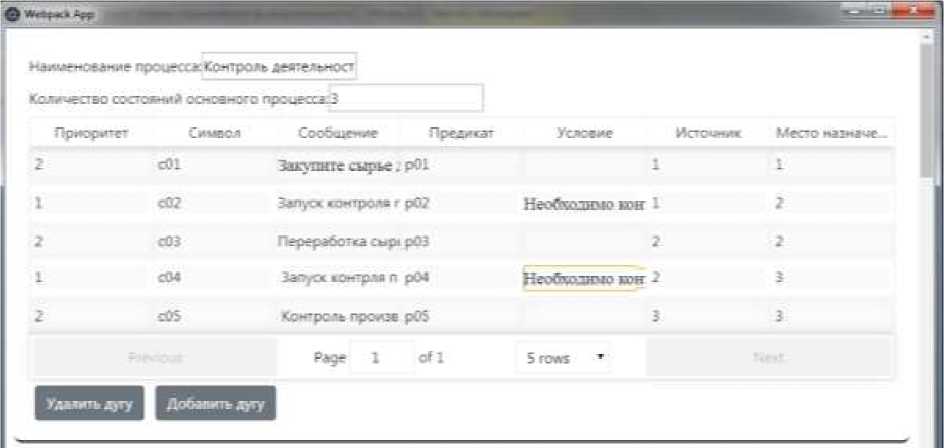Click the priority cell in row c01

click(x=90, y=164)
